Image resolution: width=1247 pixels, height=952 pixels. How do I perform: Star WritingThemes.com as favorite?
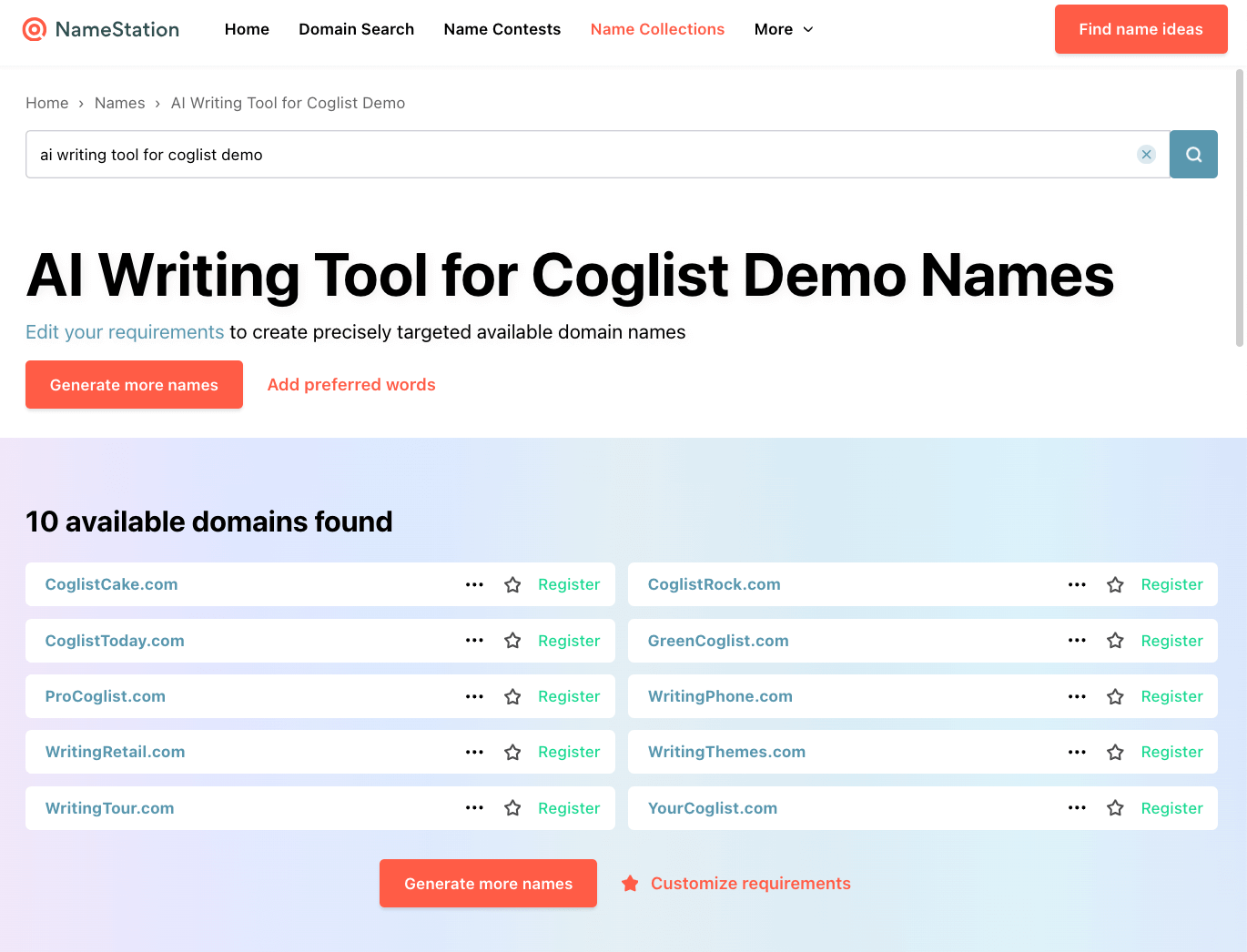(x=1115, y=752)
